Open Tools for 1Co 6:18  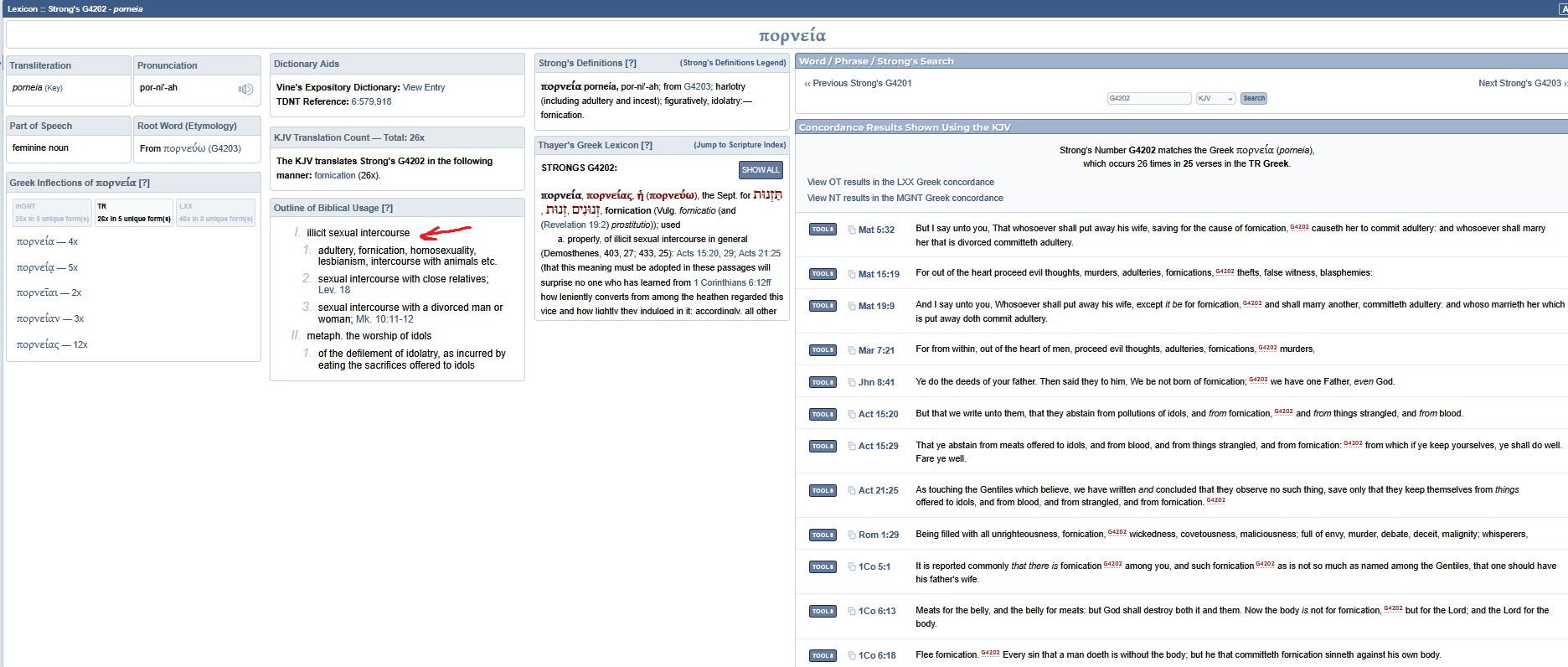pos(823,654)
